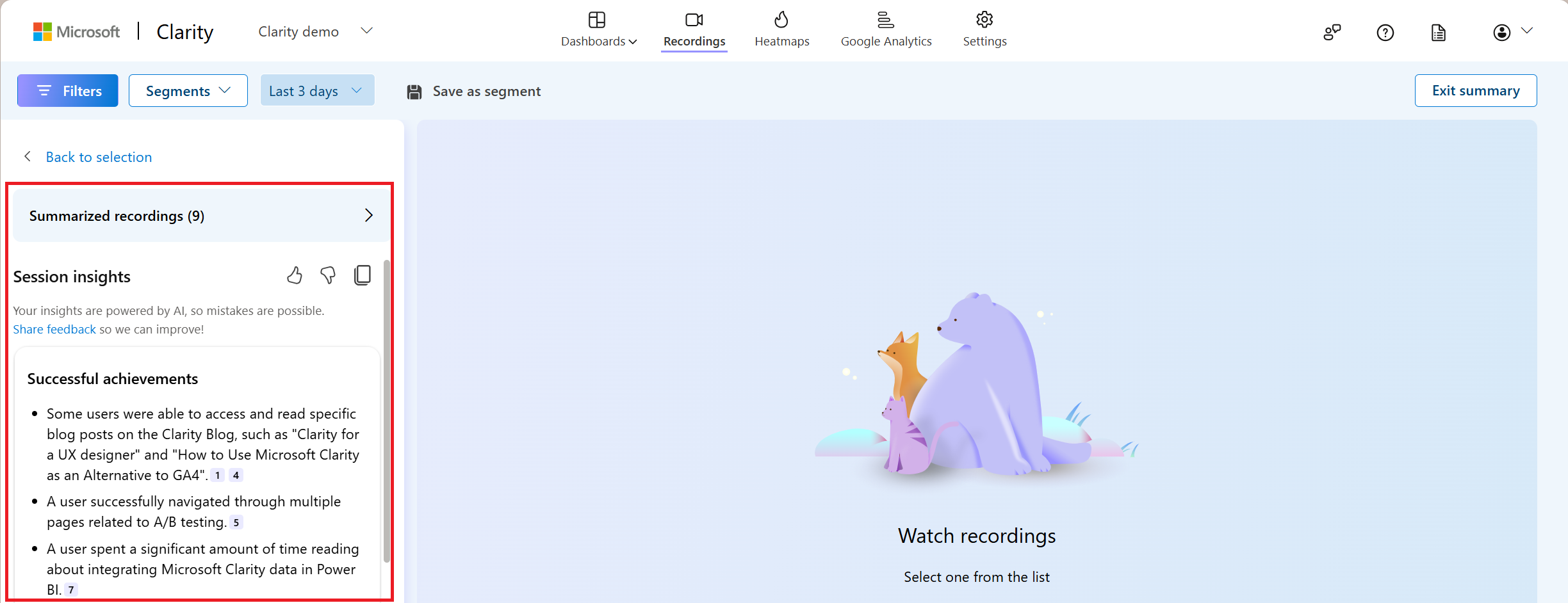Switch to the Recordings tab
Image resolution: width=1568 pixels, height=603 pixels.
point(694,30)
